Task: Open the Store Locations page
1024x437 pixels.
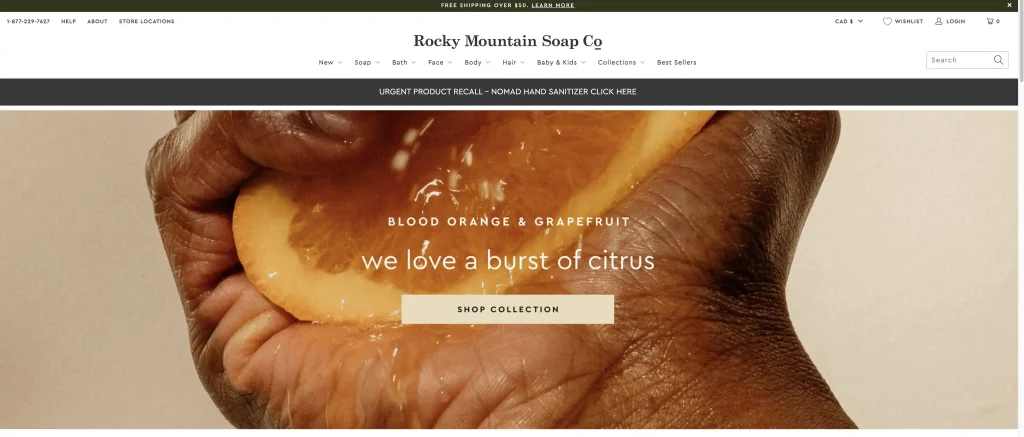Action: pyautogui.click(x=146, y=22)
